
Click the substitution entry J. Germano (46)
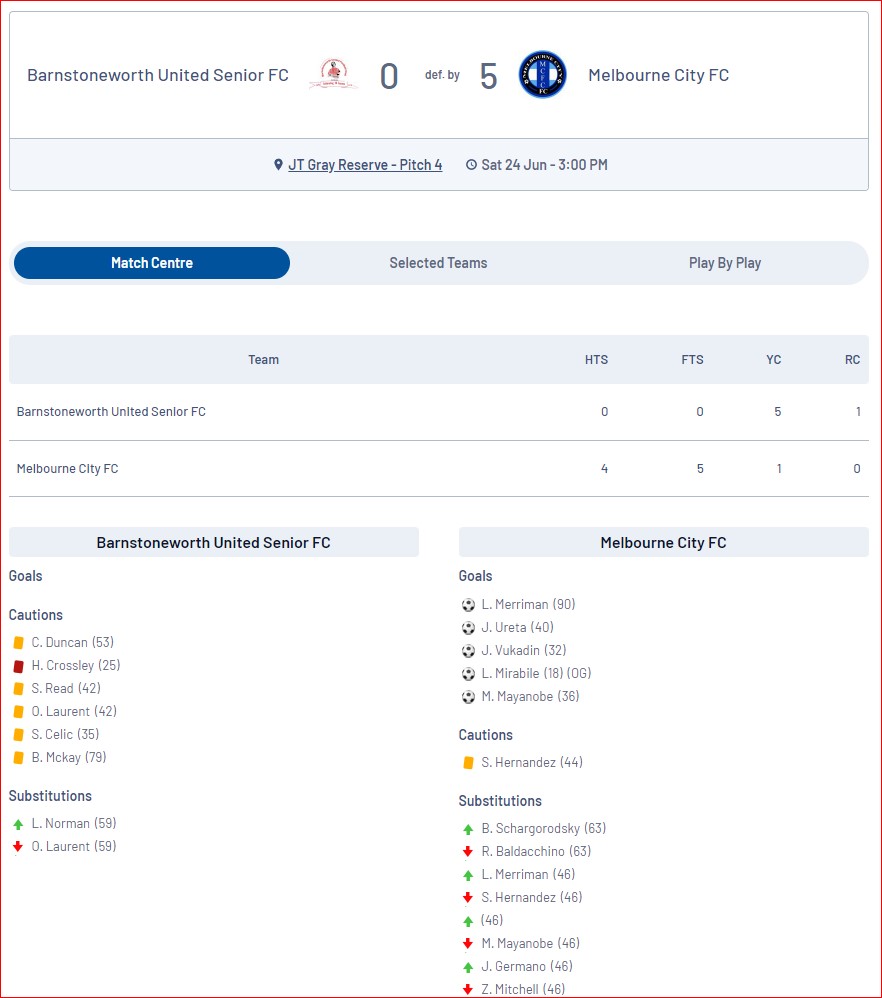(527, 967)
